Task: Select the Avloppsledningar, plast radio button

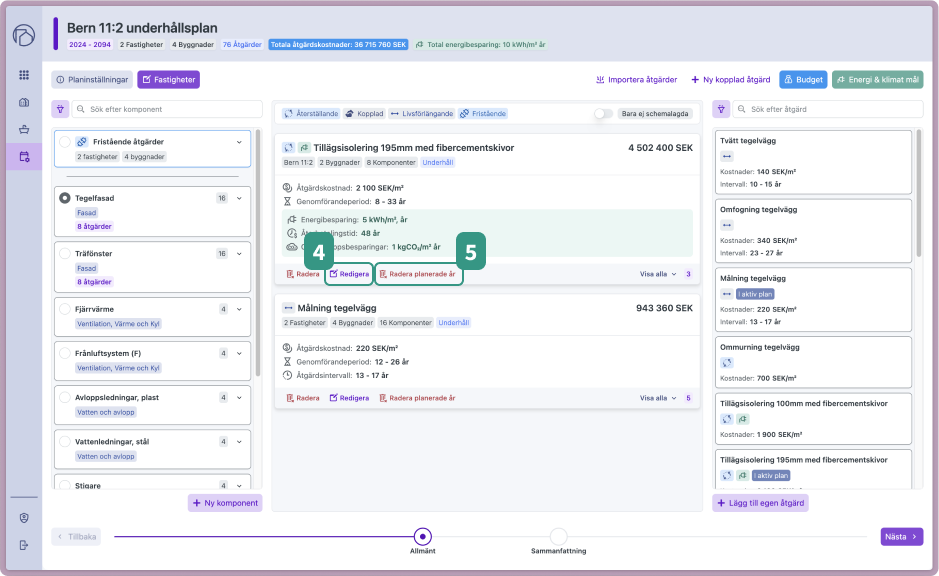Action: click(65, 398)
